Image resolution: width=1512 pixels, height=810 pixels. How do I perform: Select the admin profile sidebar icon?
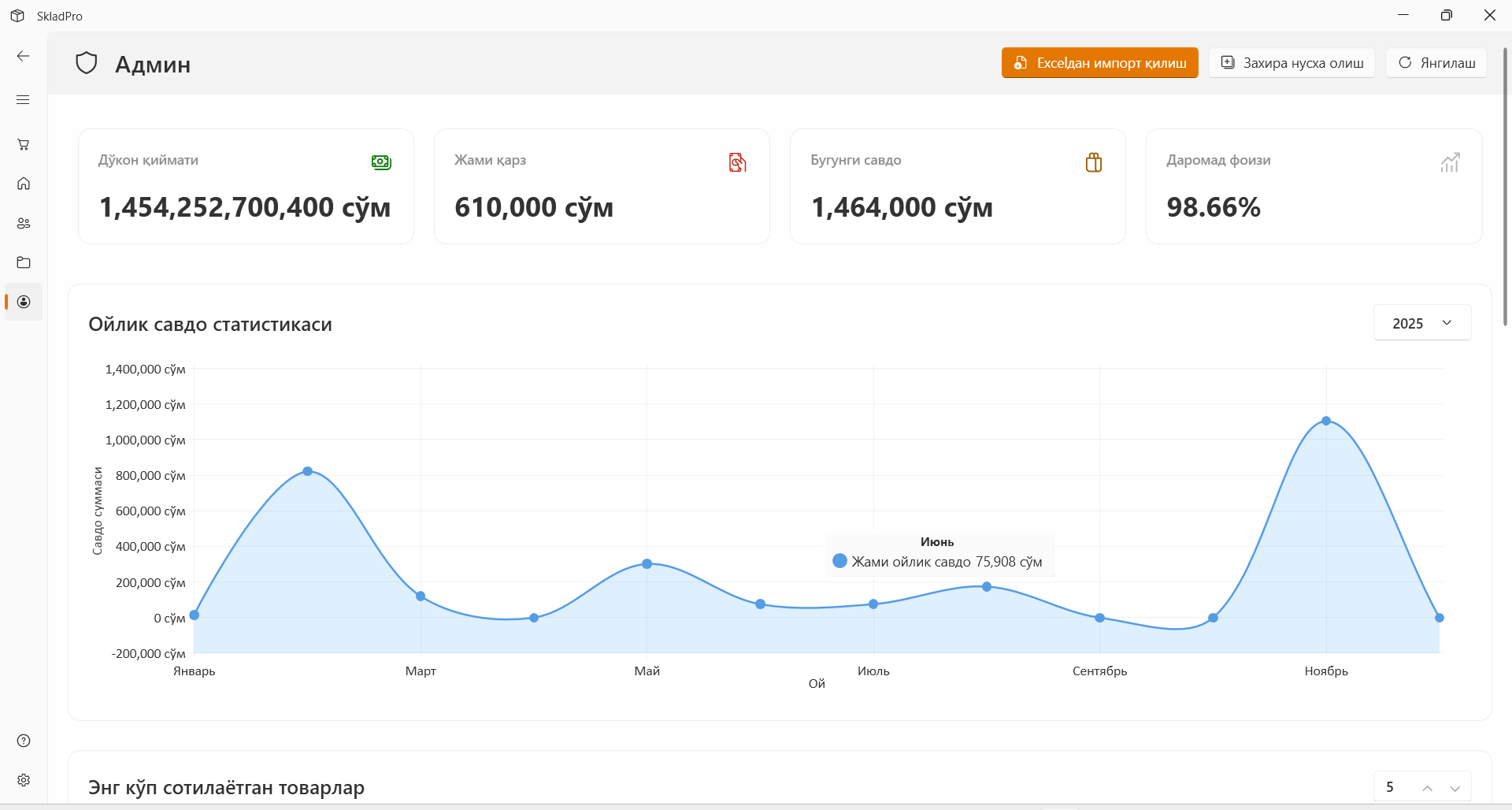pos(24,302)
